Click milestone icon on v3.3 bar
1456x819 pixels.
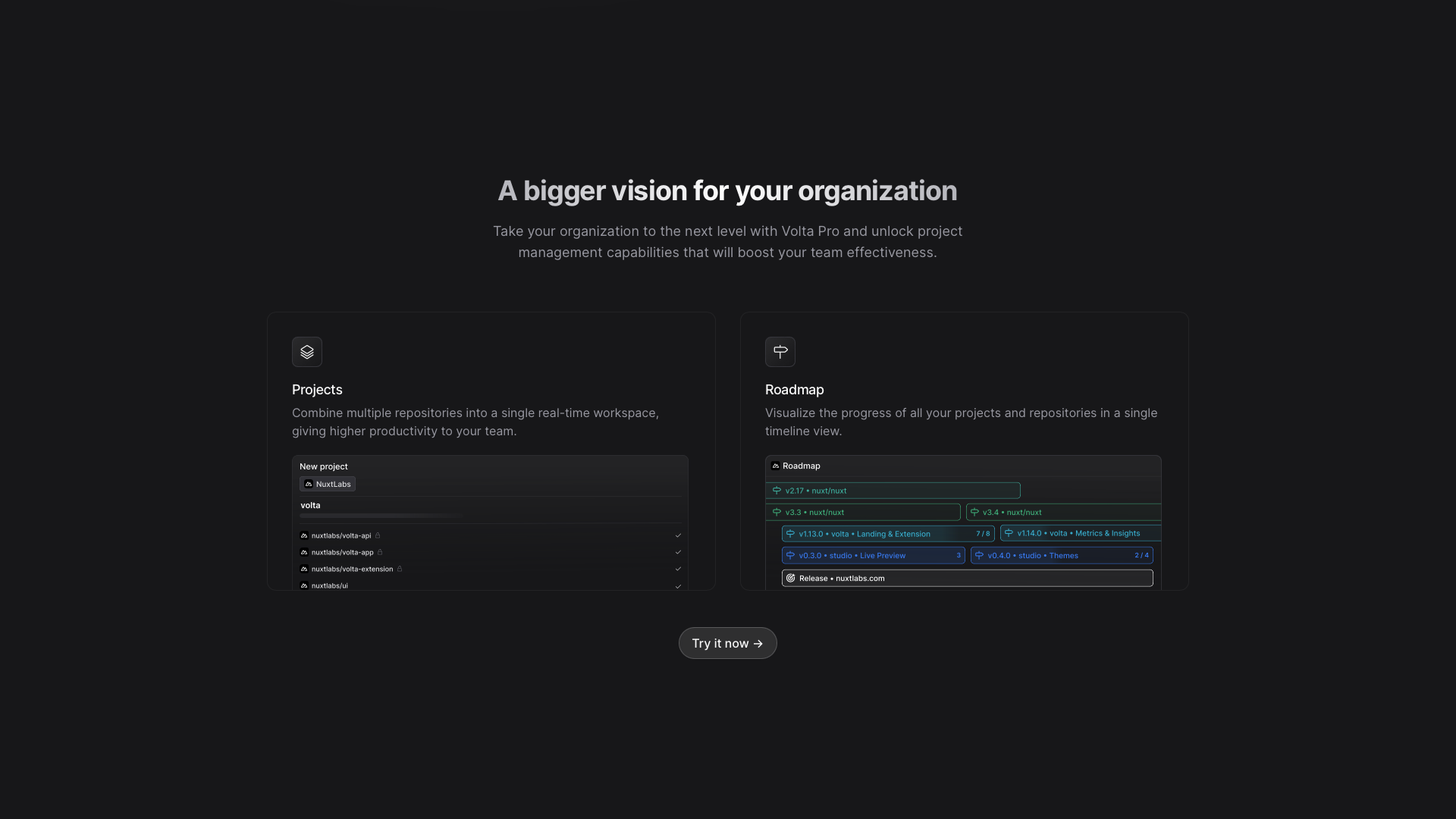click(777, 512)
